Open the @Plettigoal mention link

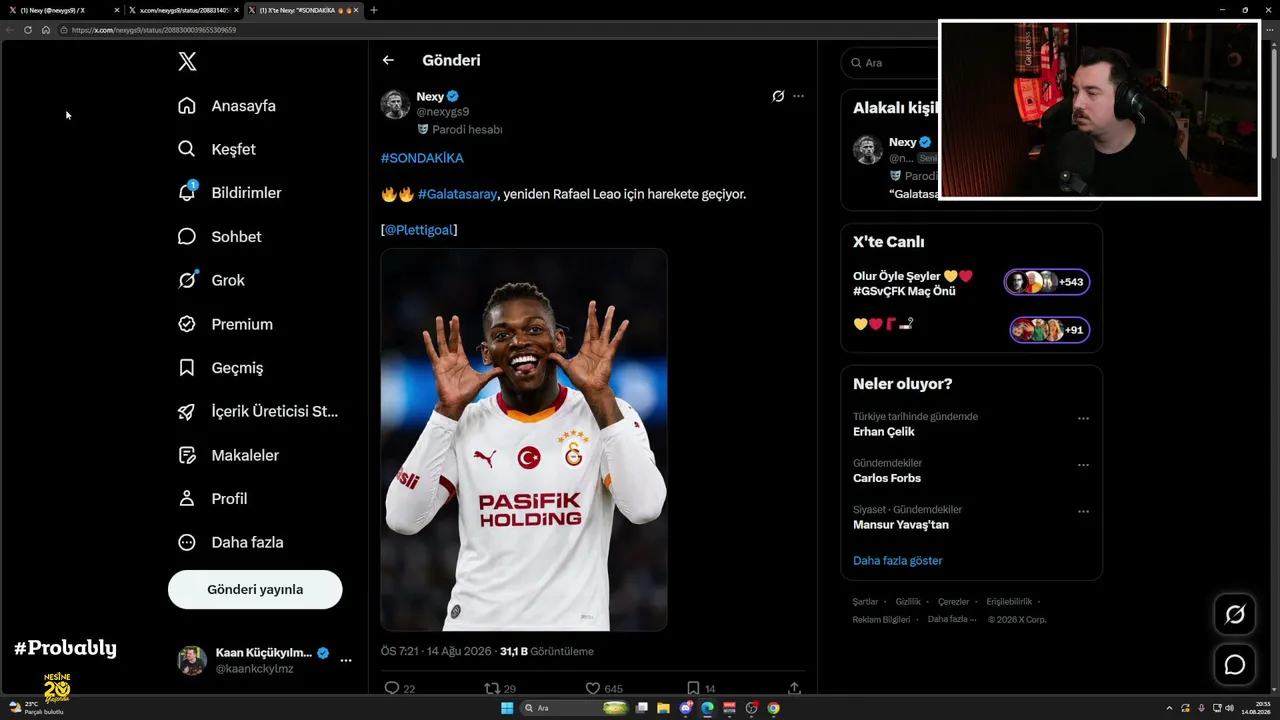419,230
